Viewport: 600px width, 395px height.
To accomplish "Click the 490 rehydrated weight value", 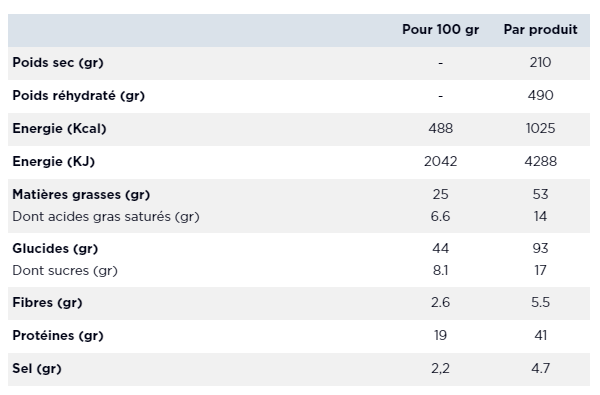I will pos(540,96).
